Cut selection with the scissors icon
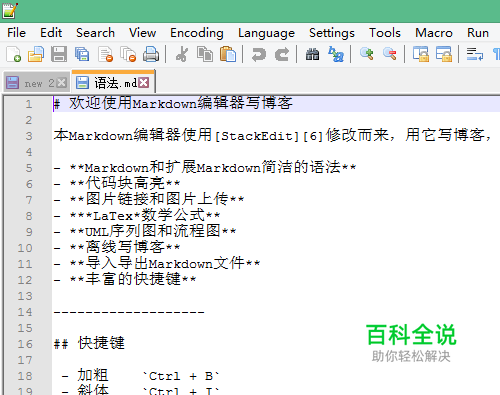The width and height of the screenshot is (500, 395). (x=182, y=54)
